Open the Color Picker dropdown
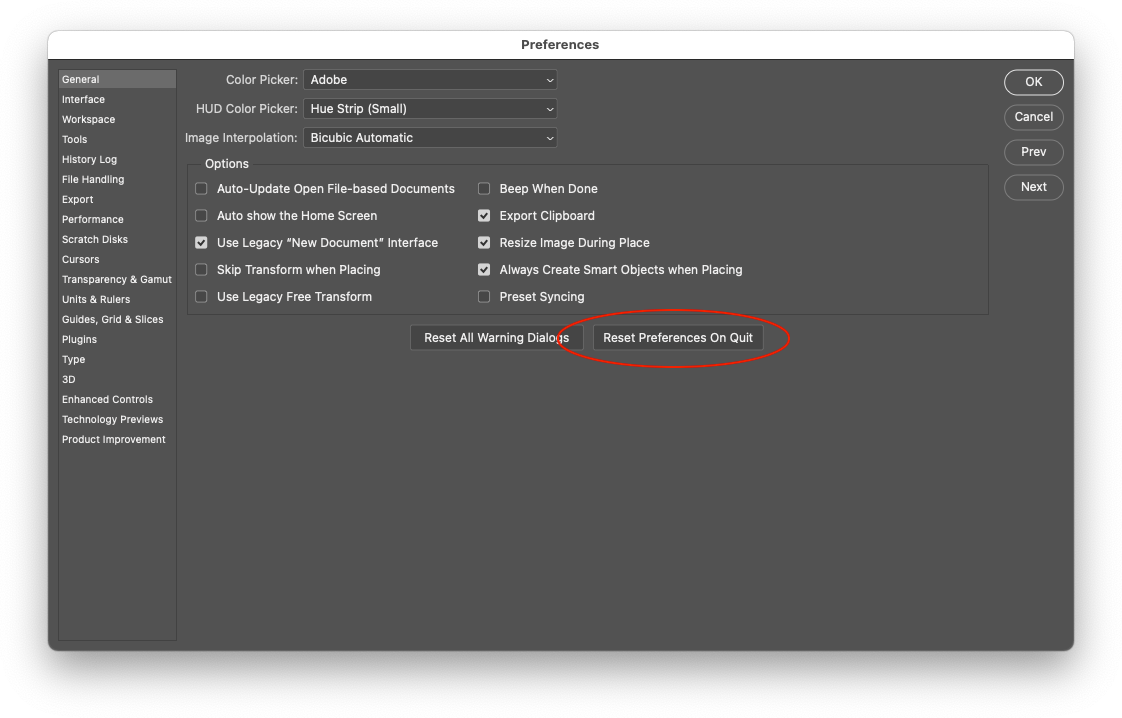The height and width of the screenshot is (718, 1122). pyautogui.click(x=430, y=79)
